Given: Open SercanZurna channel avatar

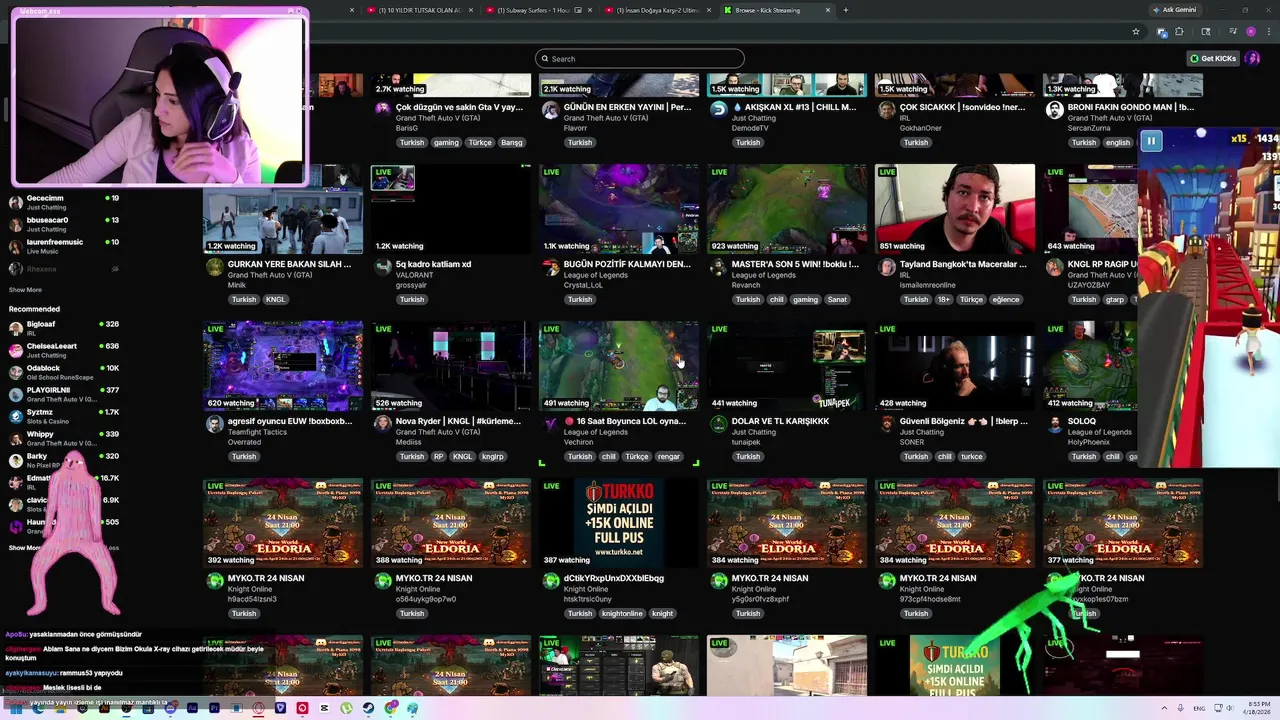Looking at the screenshot, I should [x=1054, y=110].
